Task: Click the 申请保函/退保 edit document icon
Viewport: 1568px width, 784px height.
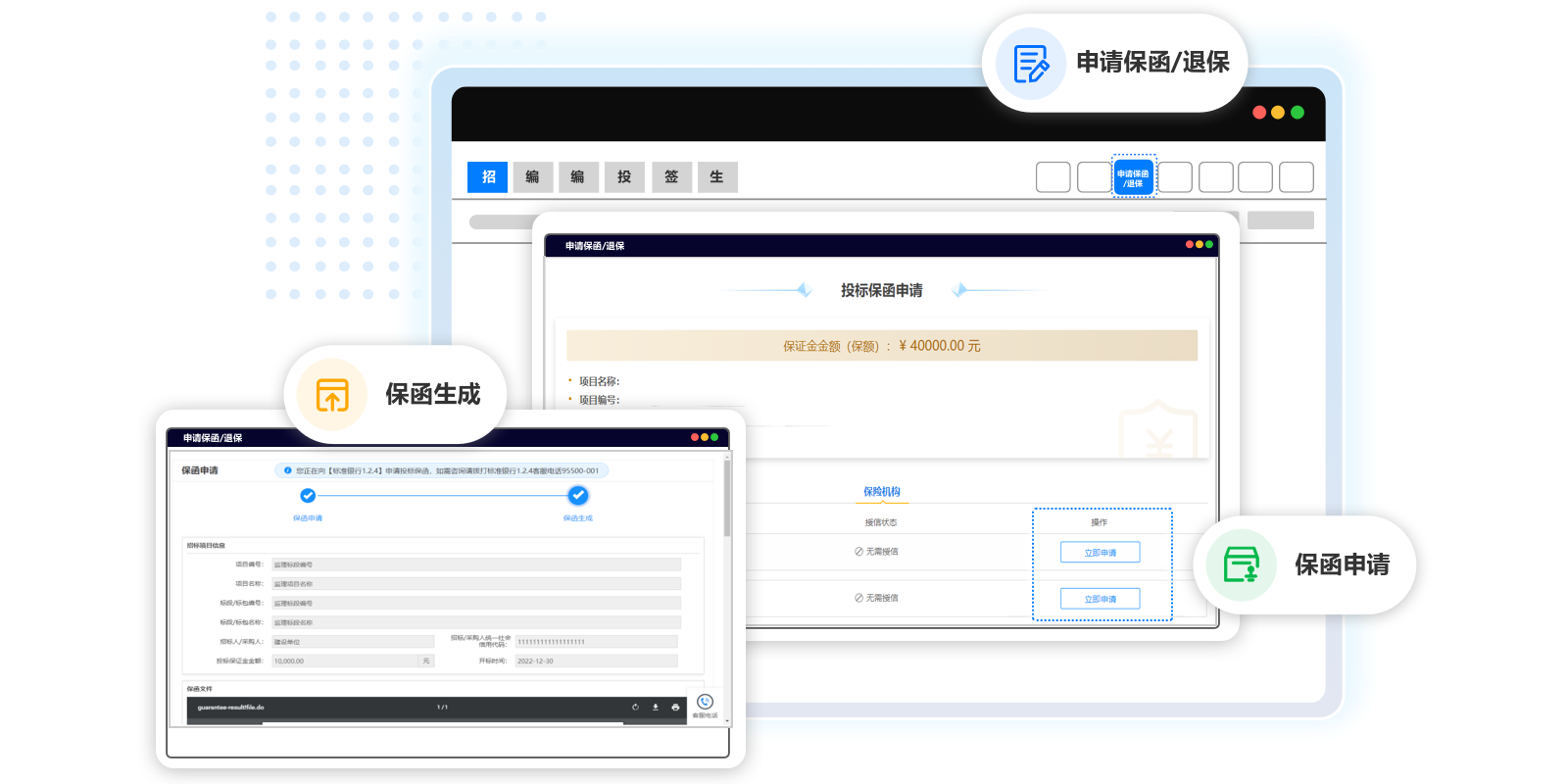Action: coord(1030,64)
